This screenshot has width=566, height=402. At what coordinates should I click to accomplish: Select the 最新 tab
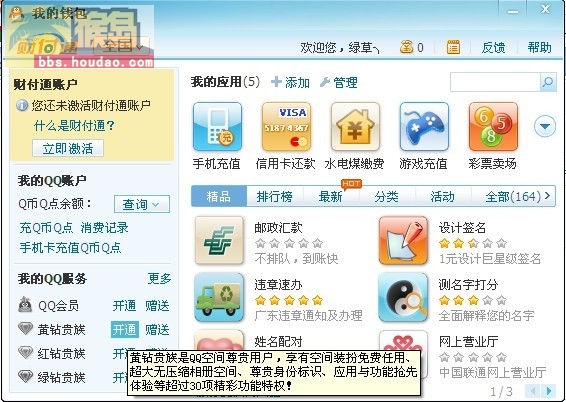pos(330,197)
